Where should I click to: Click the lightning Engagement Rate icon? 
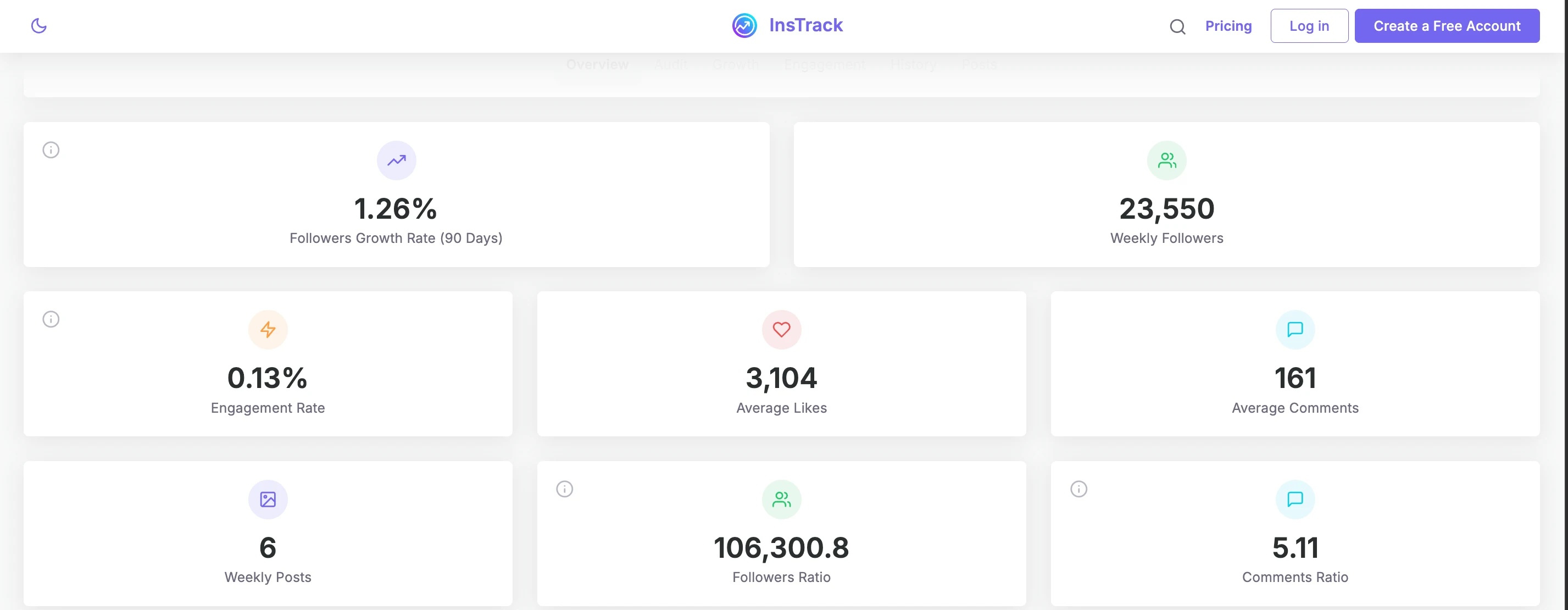coord(268,329)
